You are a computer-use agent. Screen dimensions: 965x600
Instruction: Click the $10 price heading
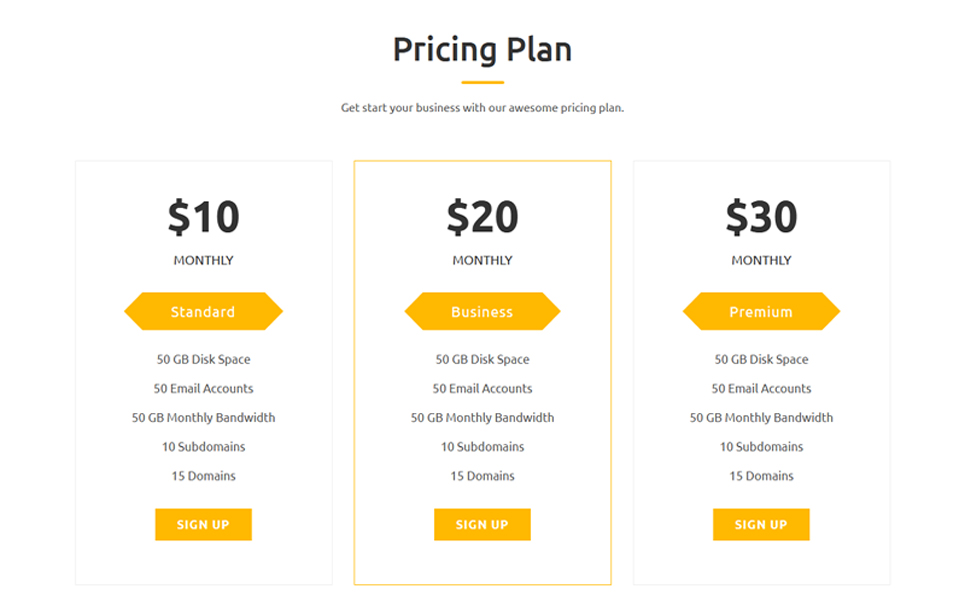(203, 217)
